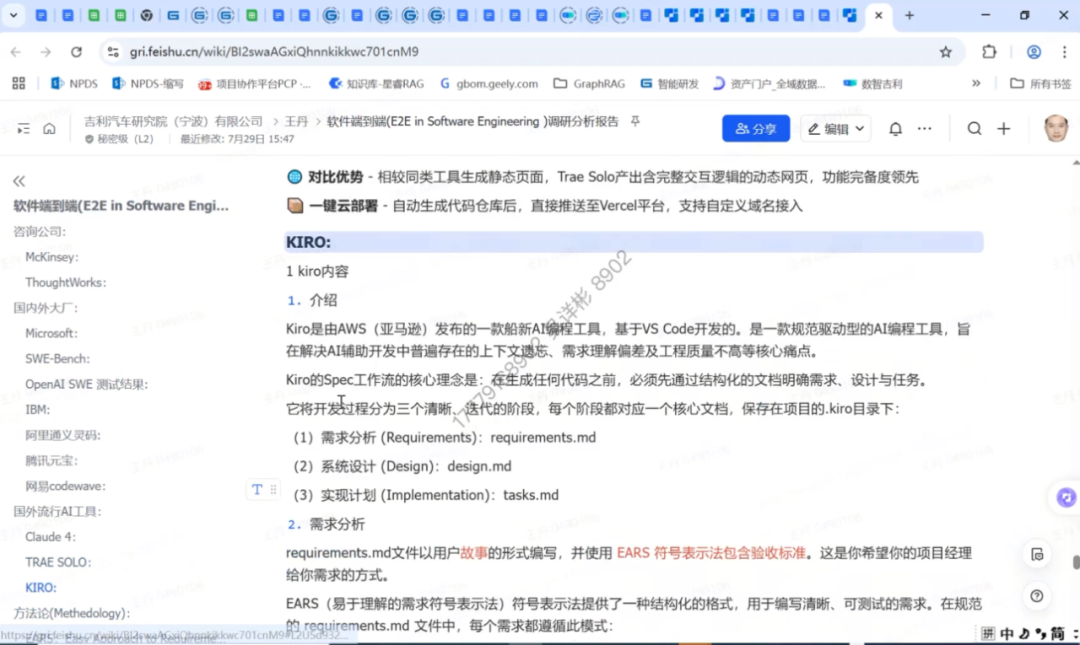
Task: Jump to SWE-Bench outline entry
Action: click(x=57, y=359)
